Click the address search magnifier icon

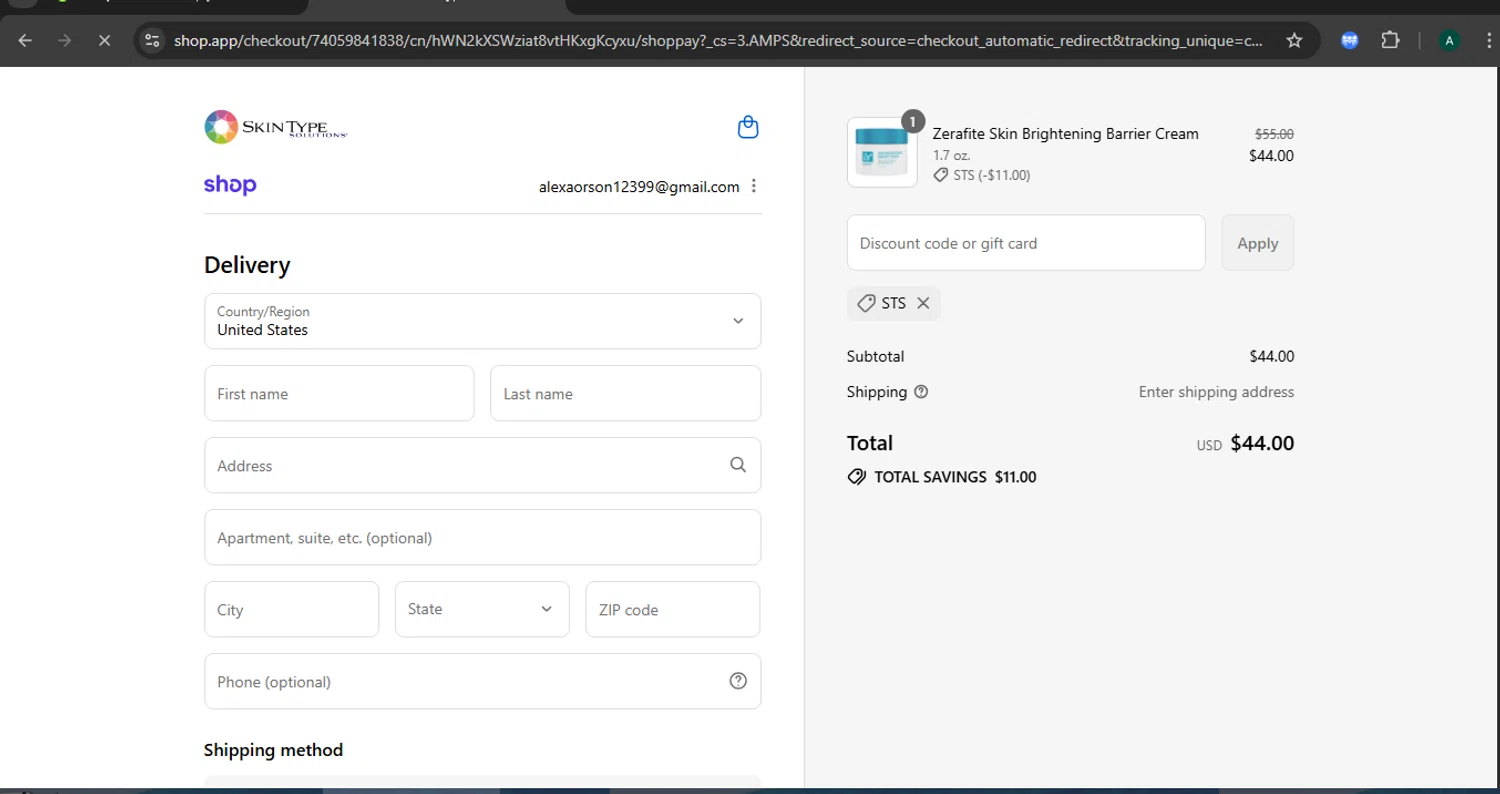[738, 465]
